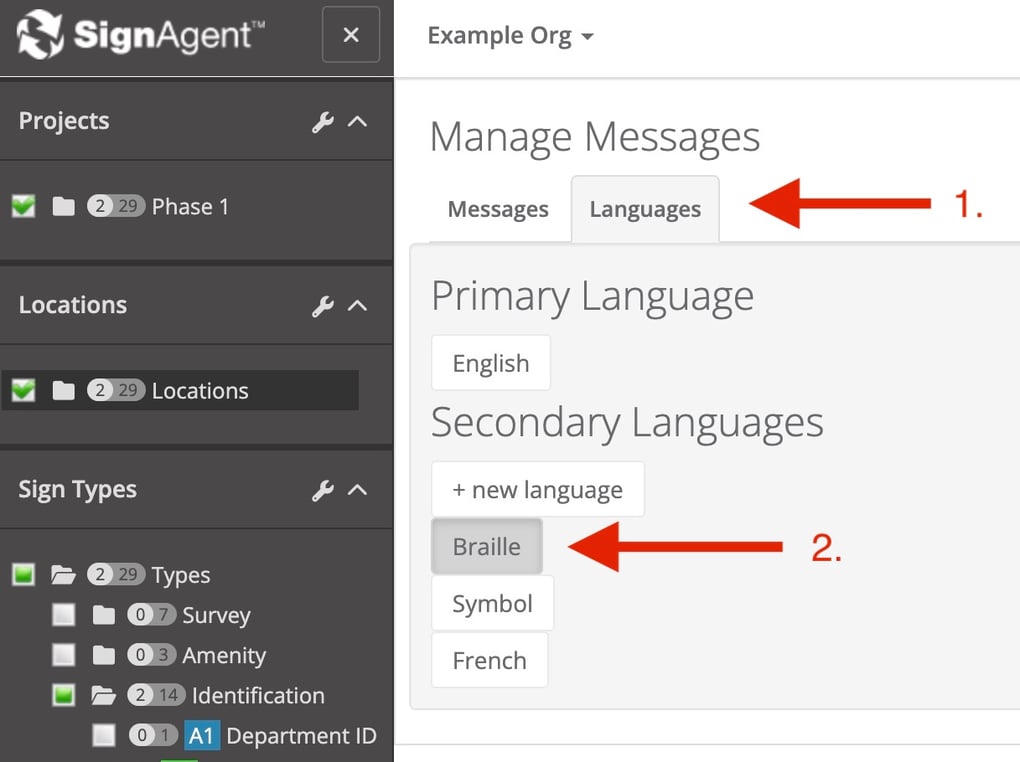1020x762 pixels.
Task: Click the SignAgent logo icon
Action: [41, 36]
